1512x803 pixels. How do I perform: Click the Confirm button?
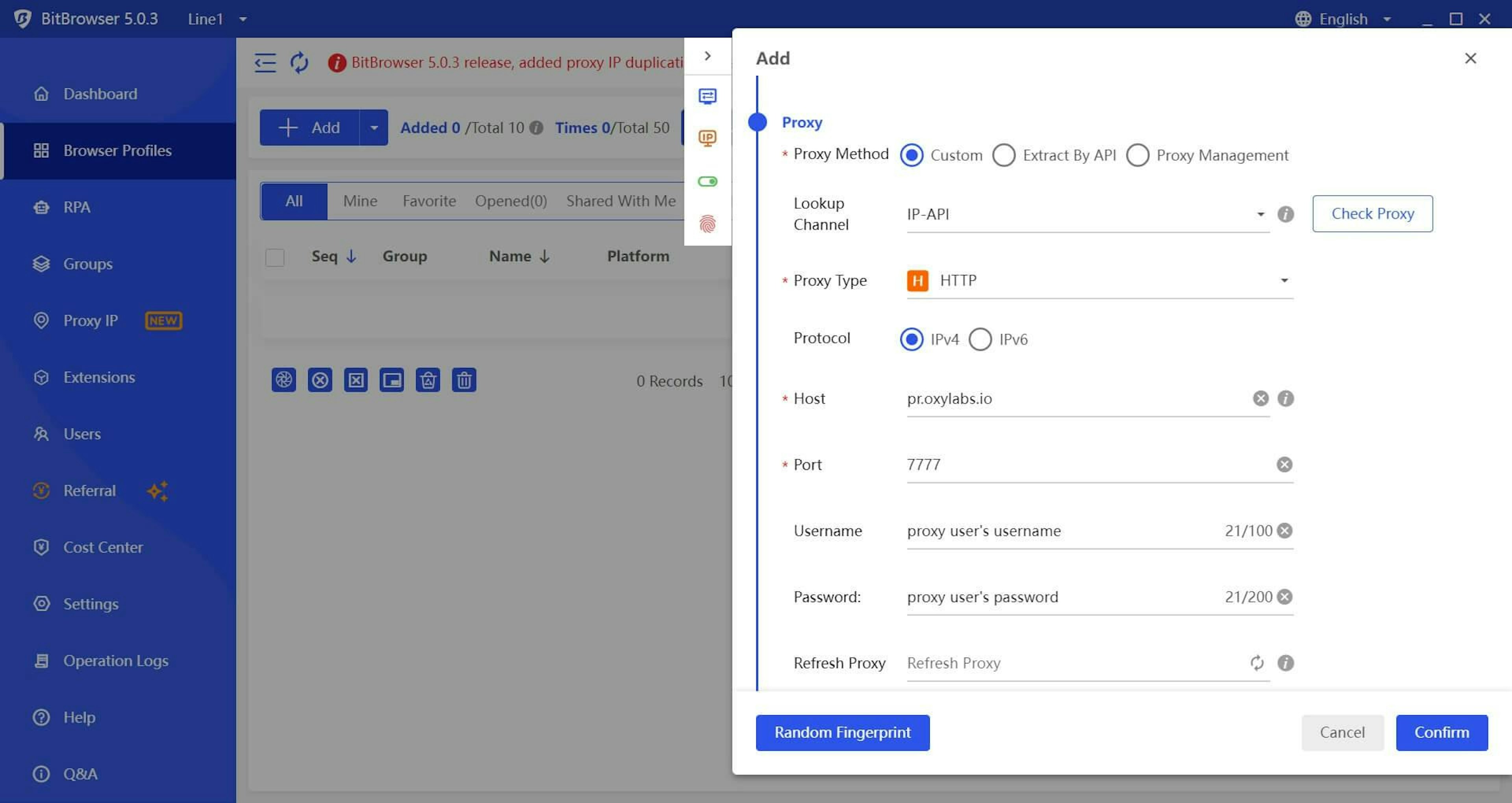1442,733
